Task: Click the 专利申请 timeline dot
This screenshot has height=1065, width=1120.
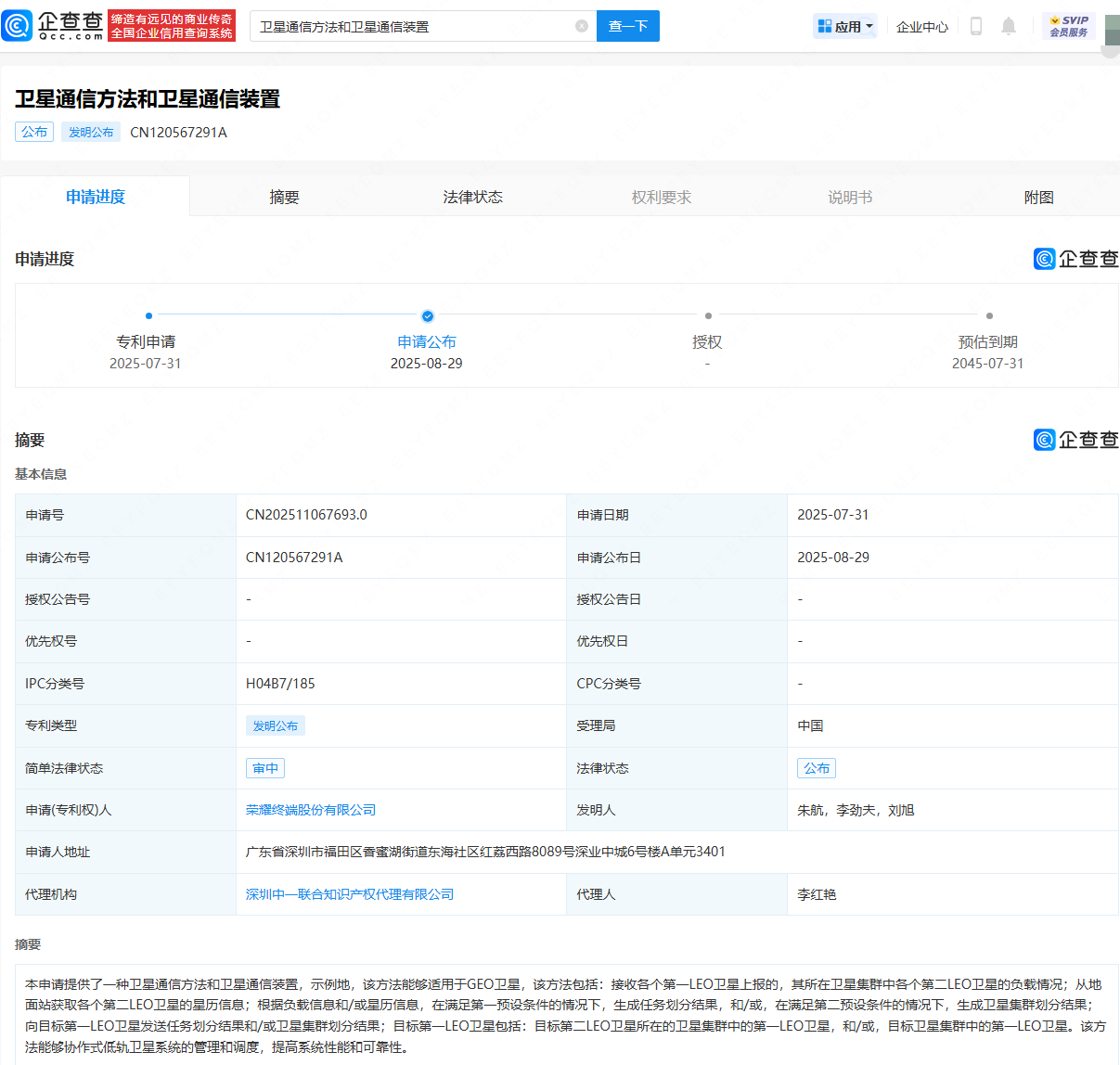Action: (148, 316)
